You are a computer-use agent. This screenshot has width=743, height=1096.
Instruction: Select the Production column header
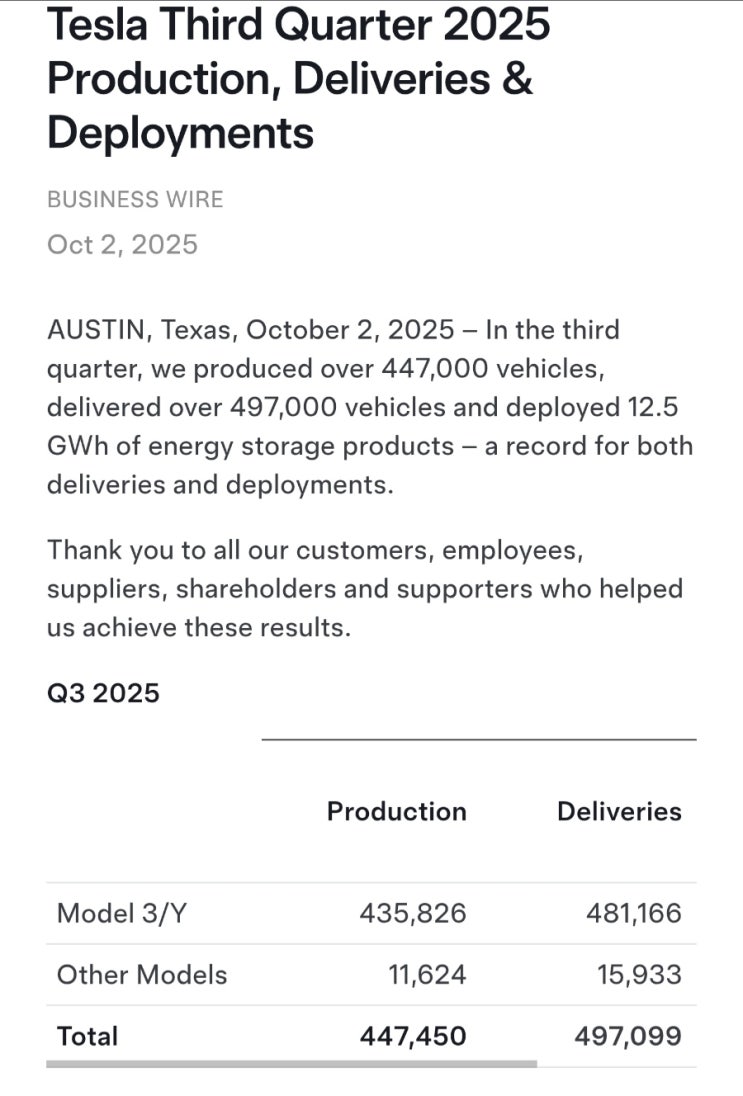(396, 811)
